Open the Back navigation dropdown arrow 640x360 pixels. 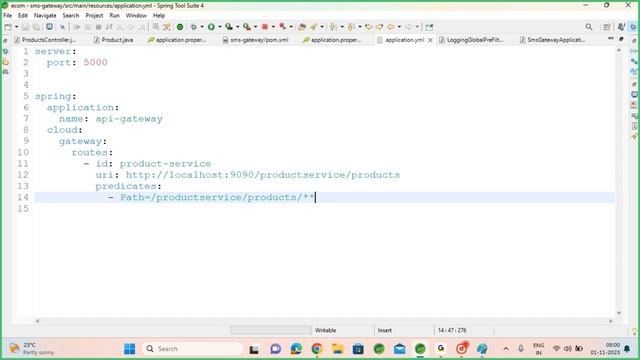[399, 27]
